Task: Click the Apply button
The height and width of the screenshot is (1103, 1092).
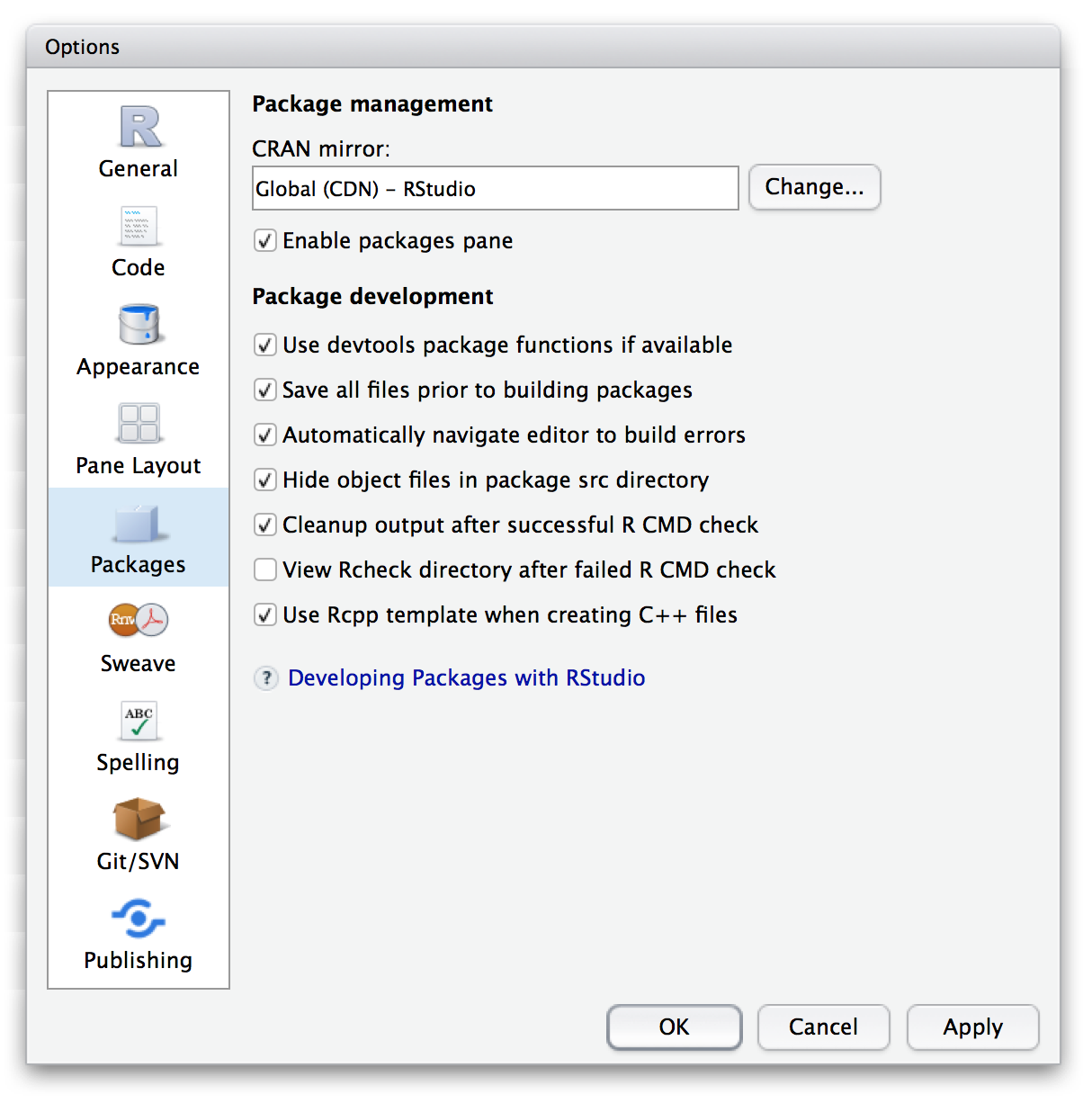Action: pyautogui.click(x=972, y=1027)
